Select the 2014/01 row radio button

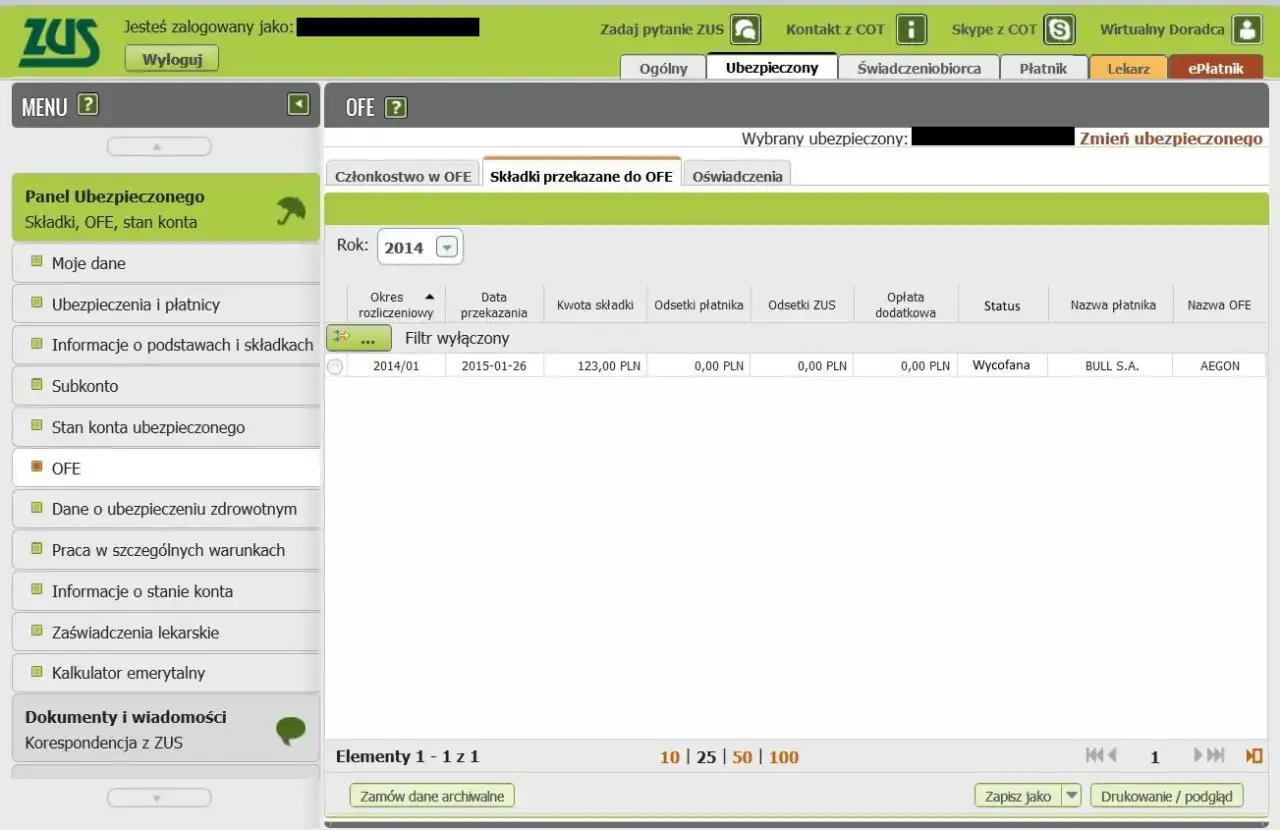(335, 366)
